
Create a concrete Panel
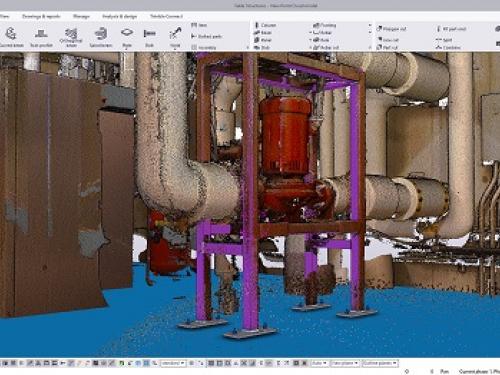point(263,40)
